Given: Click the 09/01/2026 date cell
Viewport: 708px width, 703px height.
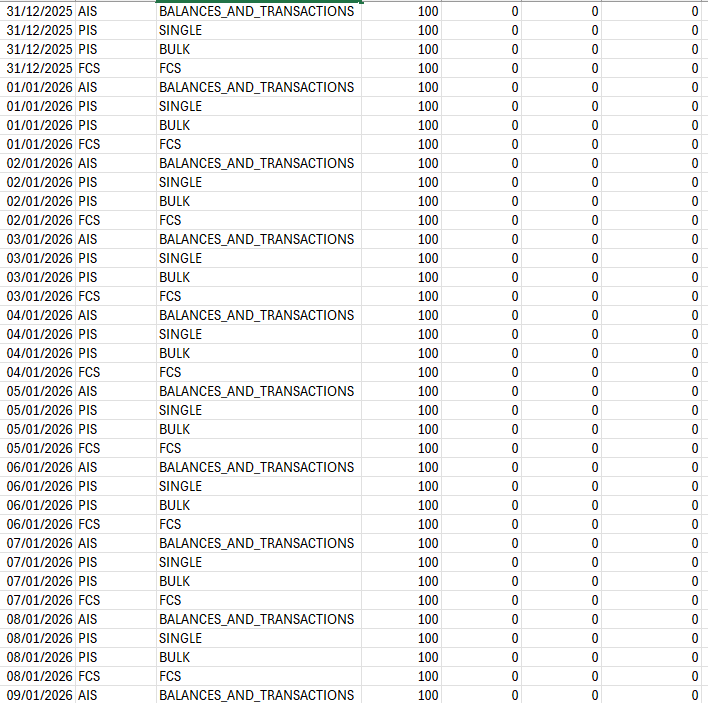Looking at the screenshot, I should click(40, 695).
